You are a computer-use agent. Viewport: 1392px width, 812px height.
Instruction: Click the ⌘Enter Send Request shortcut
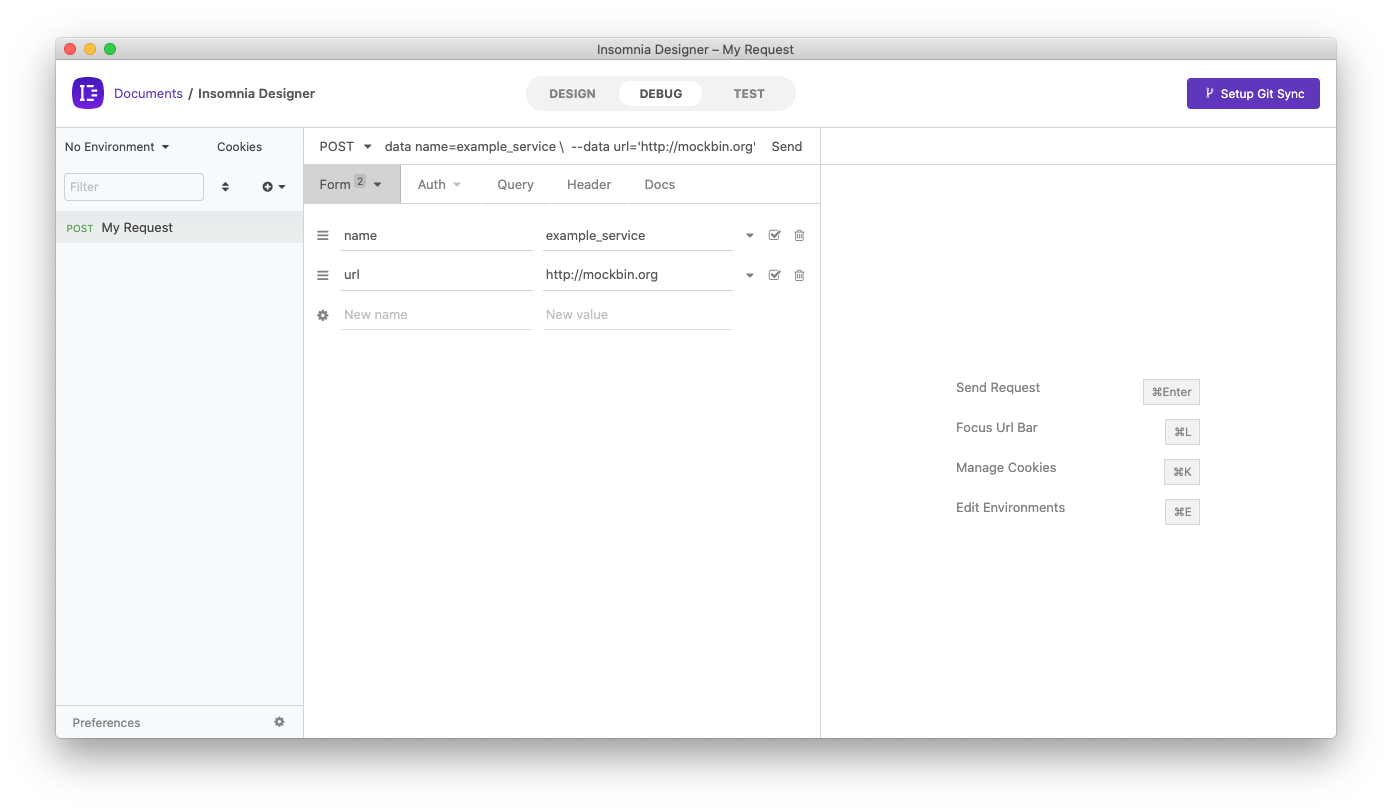click(1171, 392)
